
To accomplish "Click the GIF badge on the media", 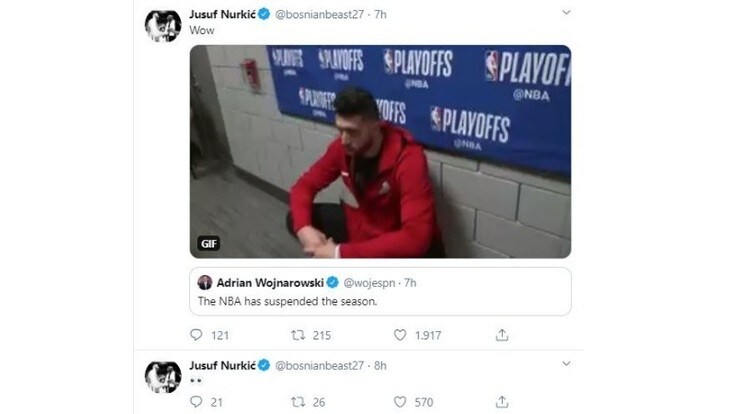I will tap(208, 244).
